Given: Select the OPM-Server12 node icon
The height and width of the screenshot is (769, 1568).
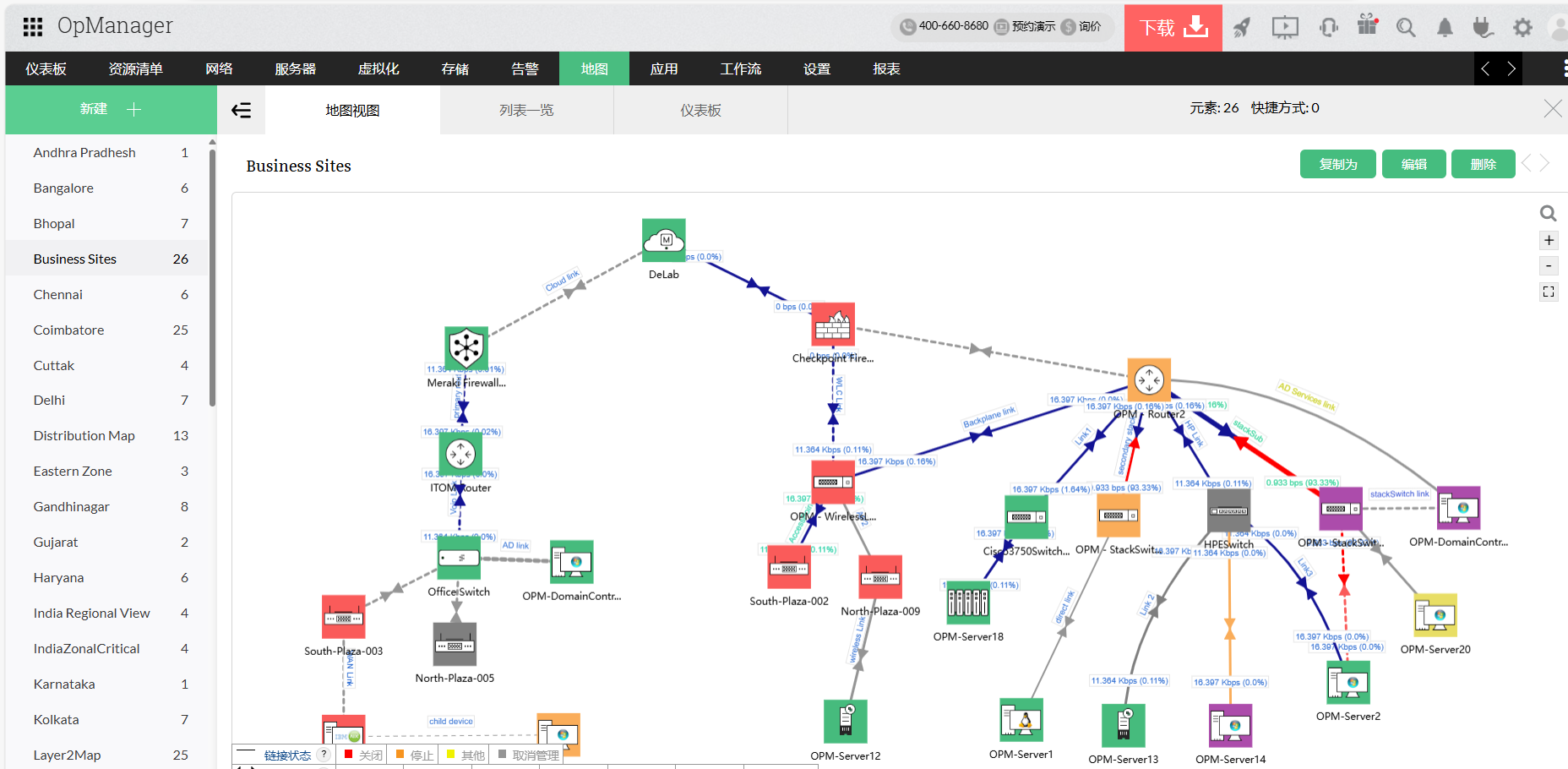Looking at the screenshot, I should click(x=846, y=722).
